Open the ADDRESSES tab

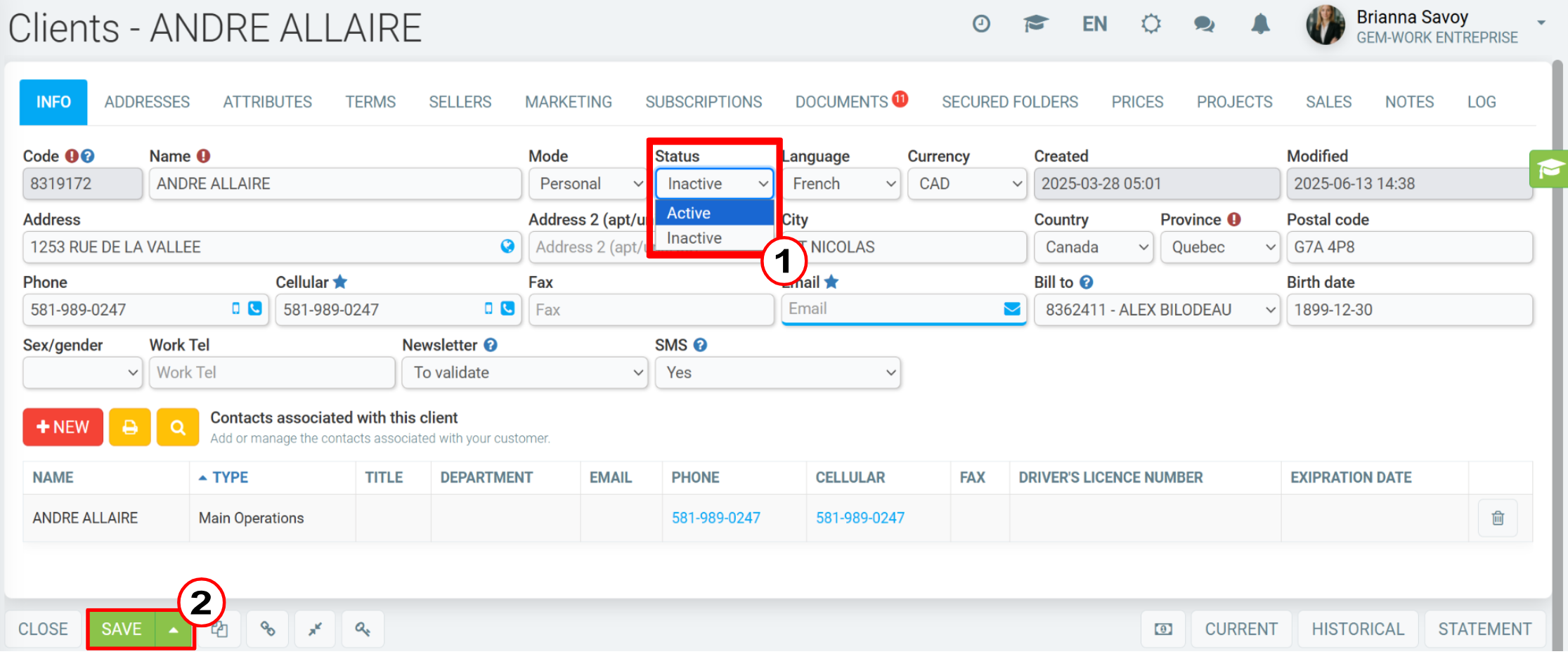tap(147, 102)
